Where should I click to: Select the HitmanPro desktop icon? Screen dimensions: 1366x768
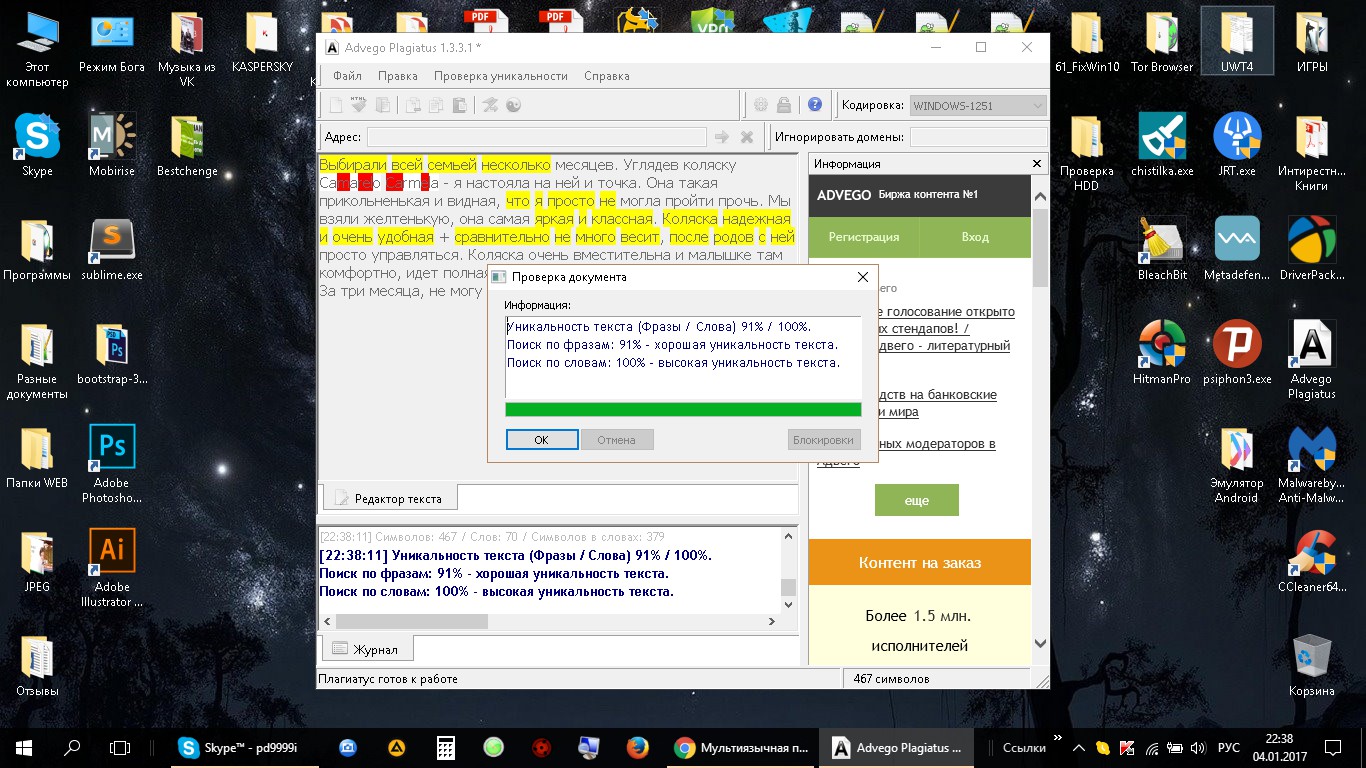[x=1162, y=352]
